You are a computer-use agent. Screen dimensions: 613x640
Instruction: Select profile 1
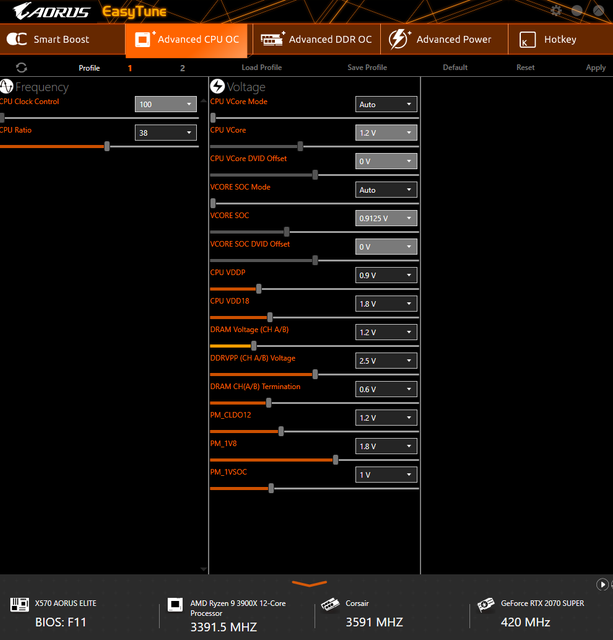coord(130,68)
